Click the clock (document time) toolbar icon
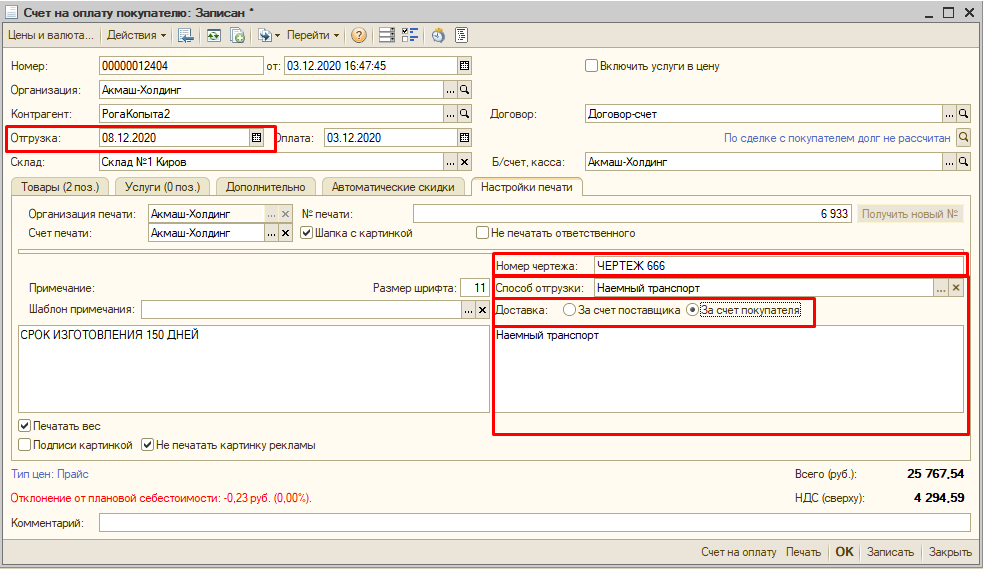 coord(438,35)
